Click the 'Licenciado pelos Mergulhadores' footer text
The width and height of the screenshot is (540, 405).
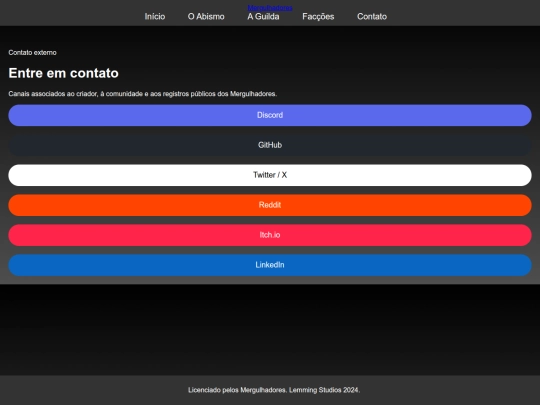coord(274,390)
